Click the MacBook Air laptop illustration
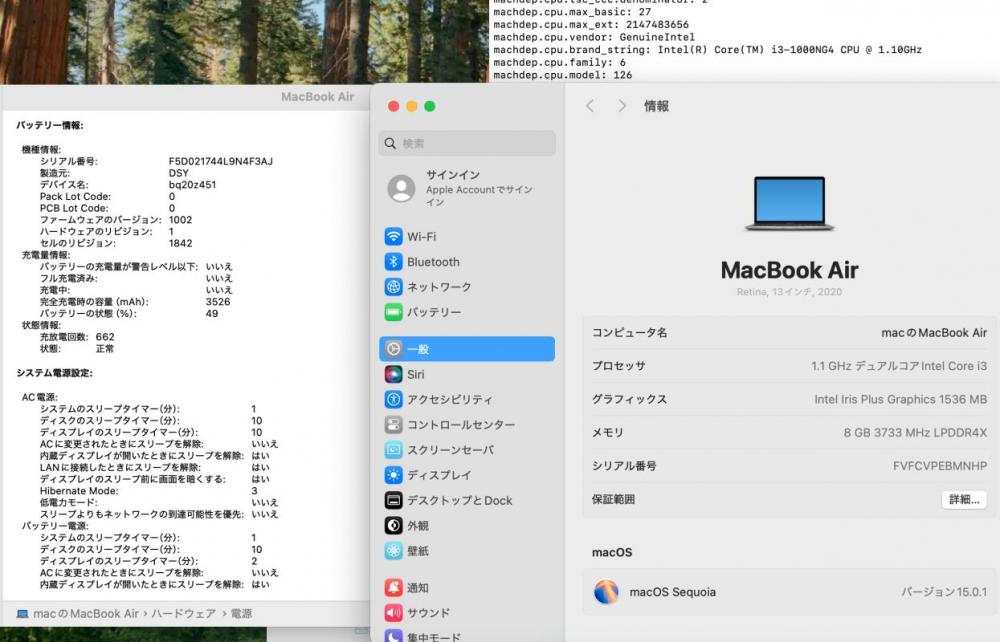 point(790,204)
